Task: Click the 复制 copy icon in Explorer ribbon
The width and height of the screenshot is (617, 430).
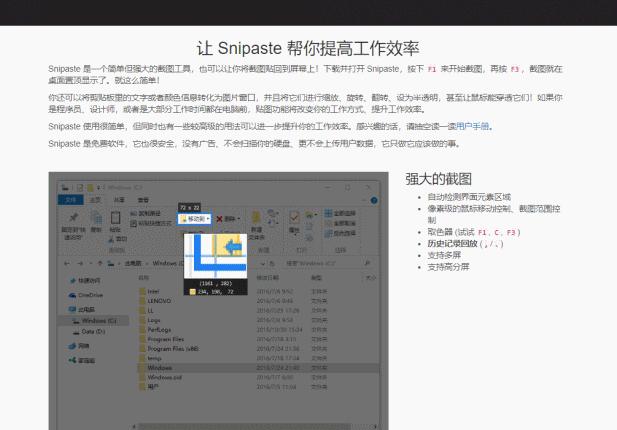Action: click(96, 218)
